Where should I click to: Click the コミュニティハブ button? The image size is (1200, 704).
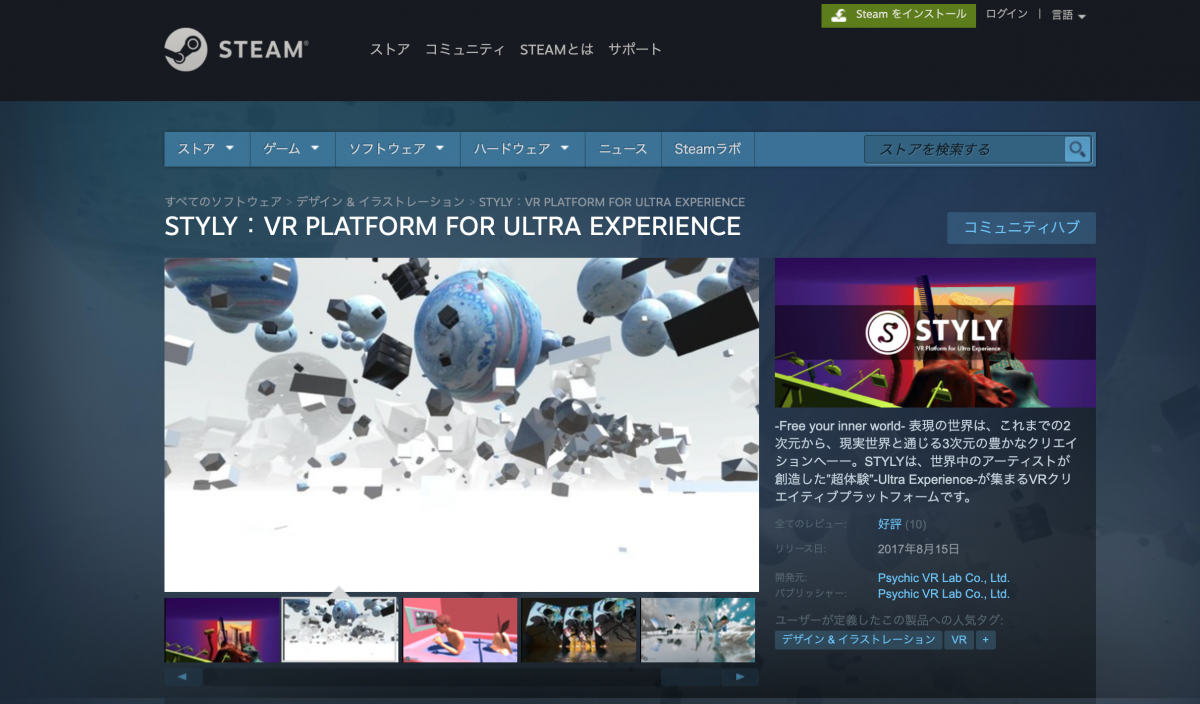tap(1021, 227)
